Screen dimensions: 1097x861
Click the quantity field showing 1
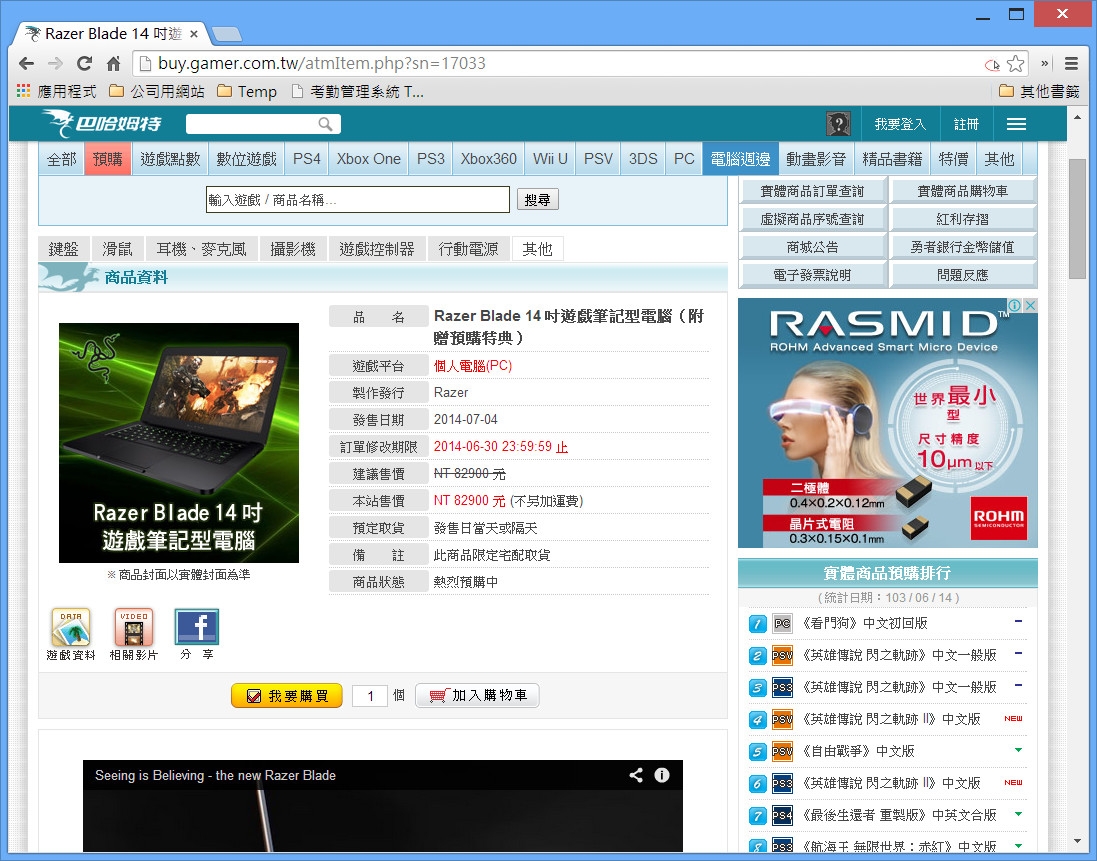(x=370, y=695)
